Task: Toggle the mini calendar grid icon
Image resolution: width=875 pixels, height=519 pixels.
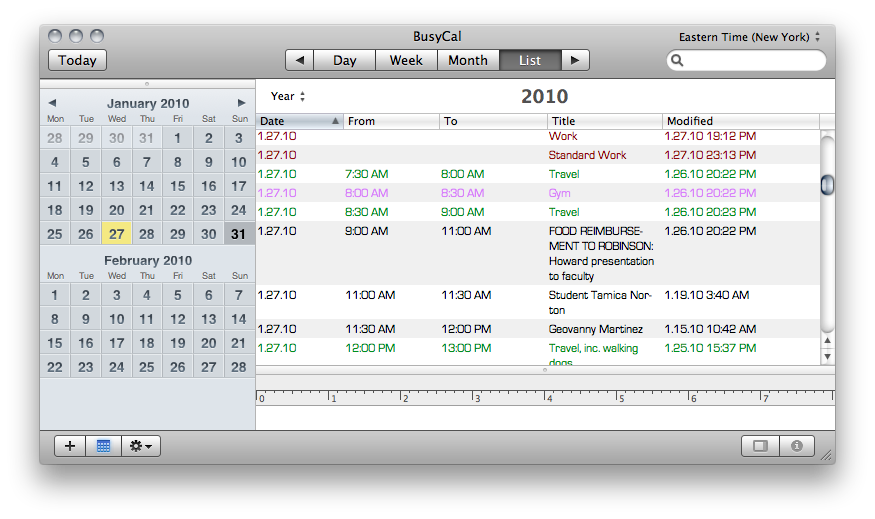Action: (x=103, y=446)
